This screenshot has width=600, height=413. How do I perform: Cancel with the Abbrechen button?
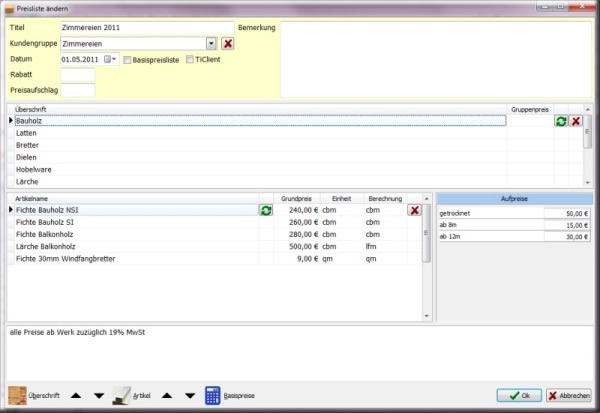[x=569, y=395]
